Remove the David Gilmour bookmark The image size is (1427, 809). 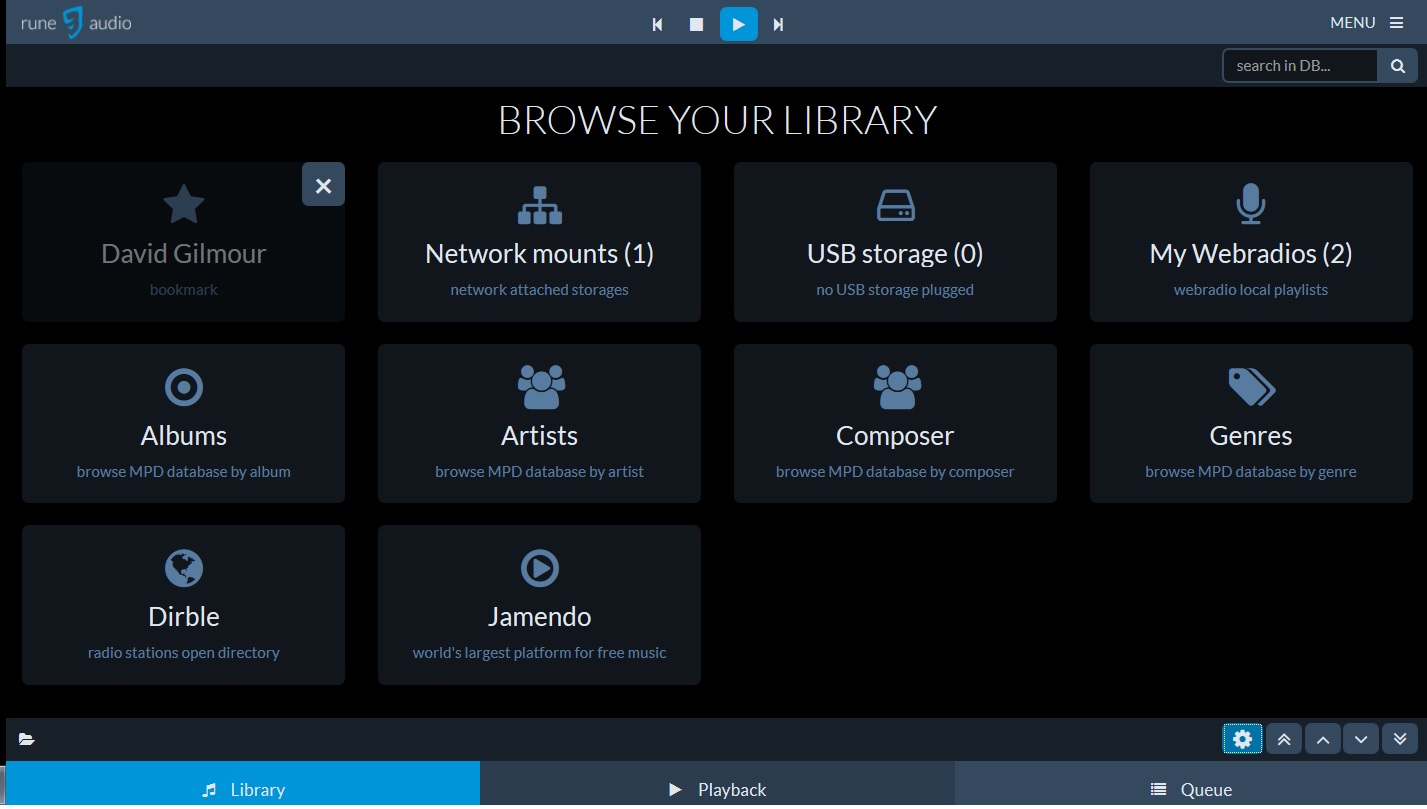click(323, 185)
